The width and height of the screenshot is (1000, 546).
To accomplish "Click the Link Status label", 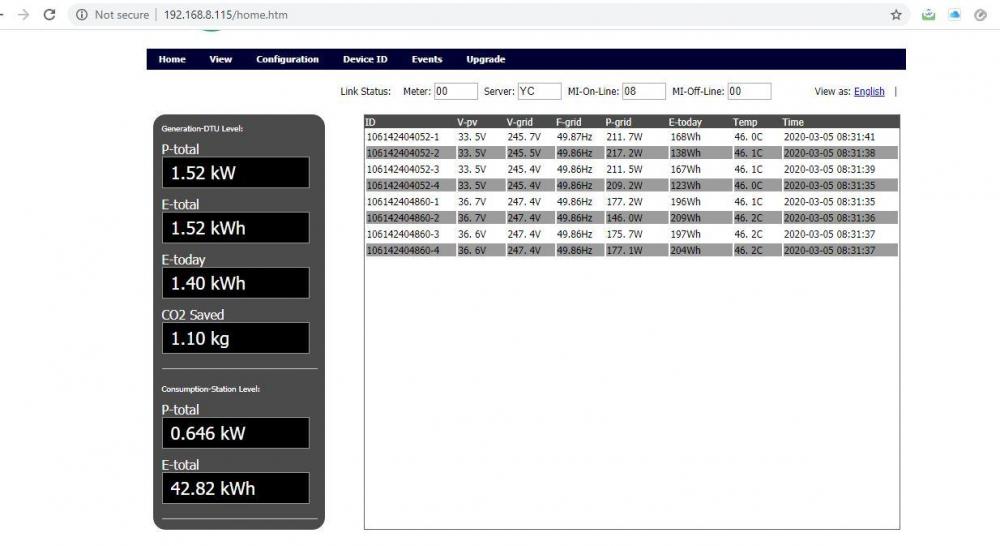I will point(365,91).
